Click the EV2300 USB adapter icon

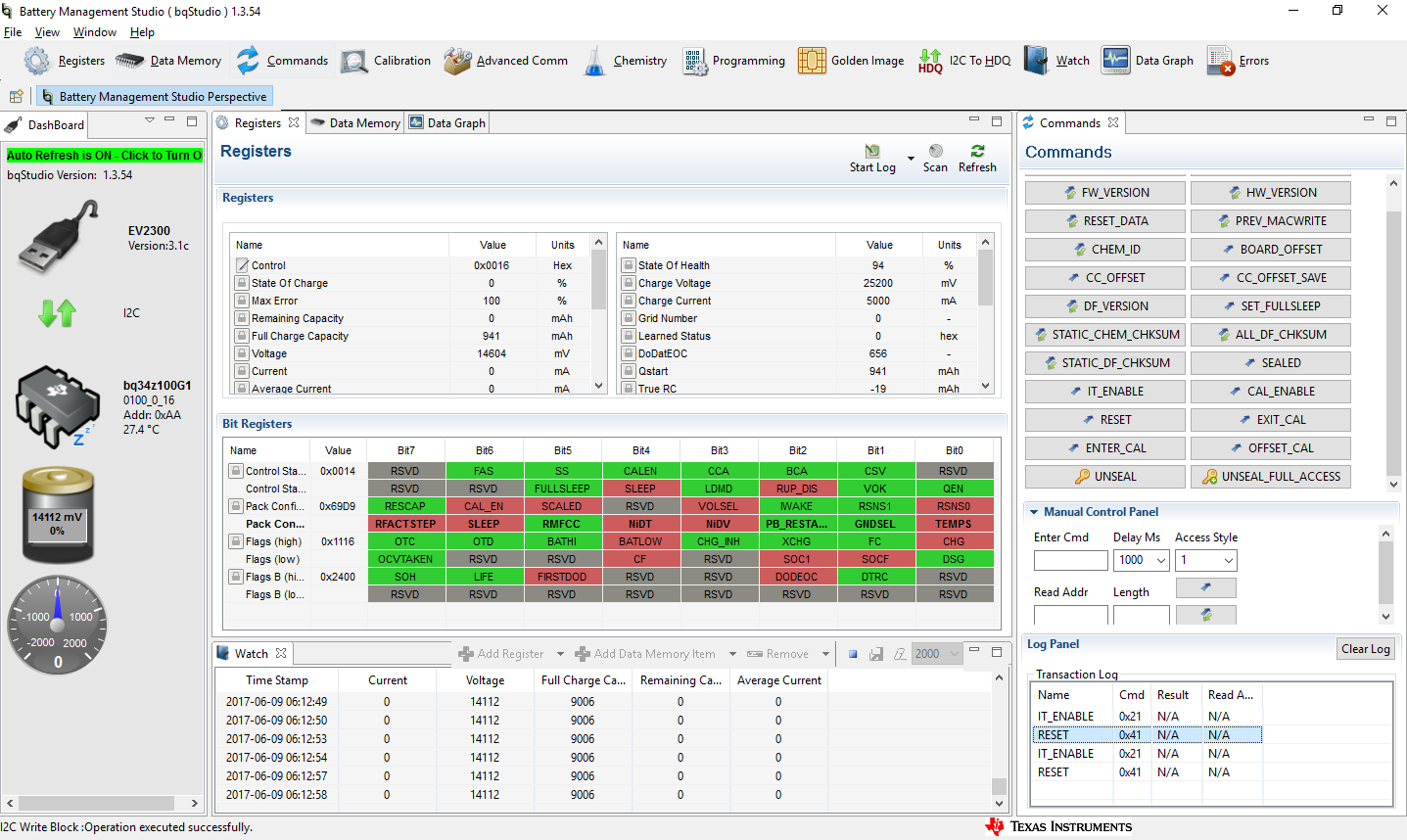pos(60,236)
